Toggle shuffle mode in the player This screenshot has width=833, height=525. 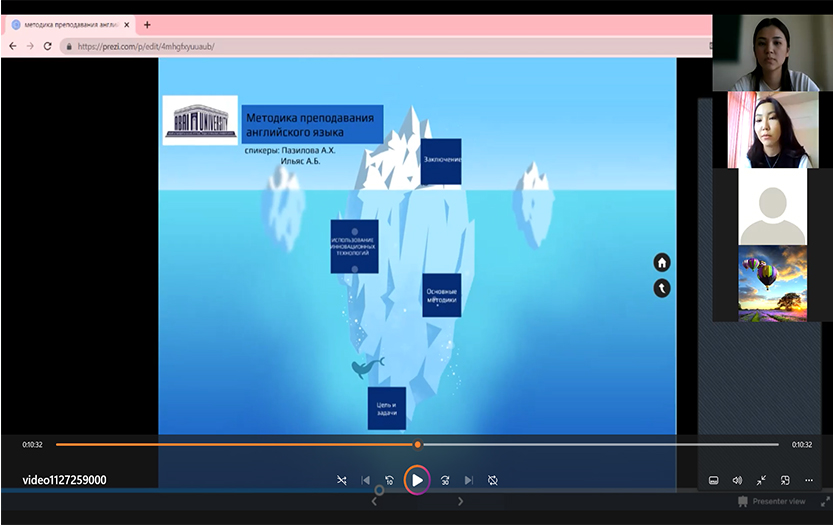[341, 480]
